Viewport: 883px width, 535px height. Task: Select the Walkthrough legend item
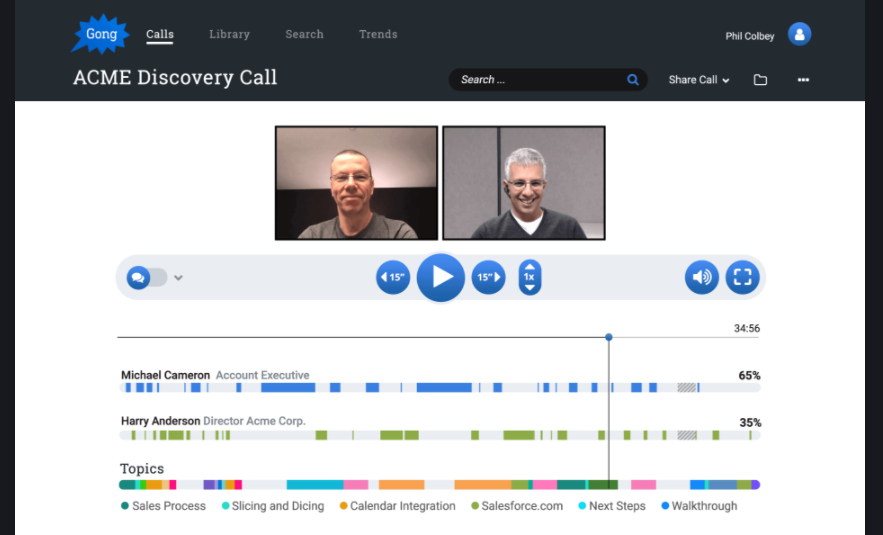[x=699, y=506]
